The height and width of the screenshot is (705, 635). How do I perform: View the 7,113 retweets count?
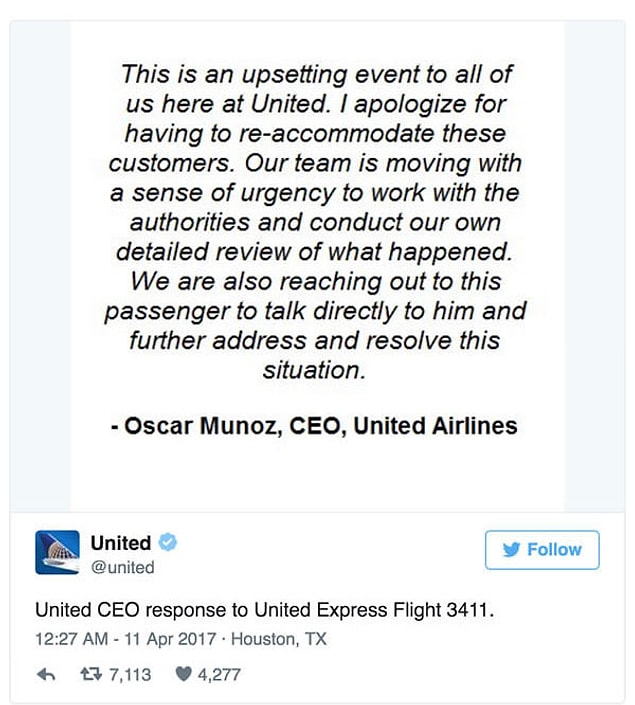tap(130, 674)
